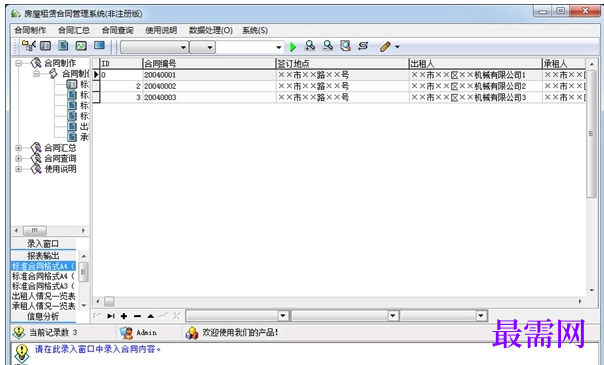Click the tree-structure icon in the toolbar
The width and height of the screenshot is (604, 365).
(29, 46)
